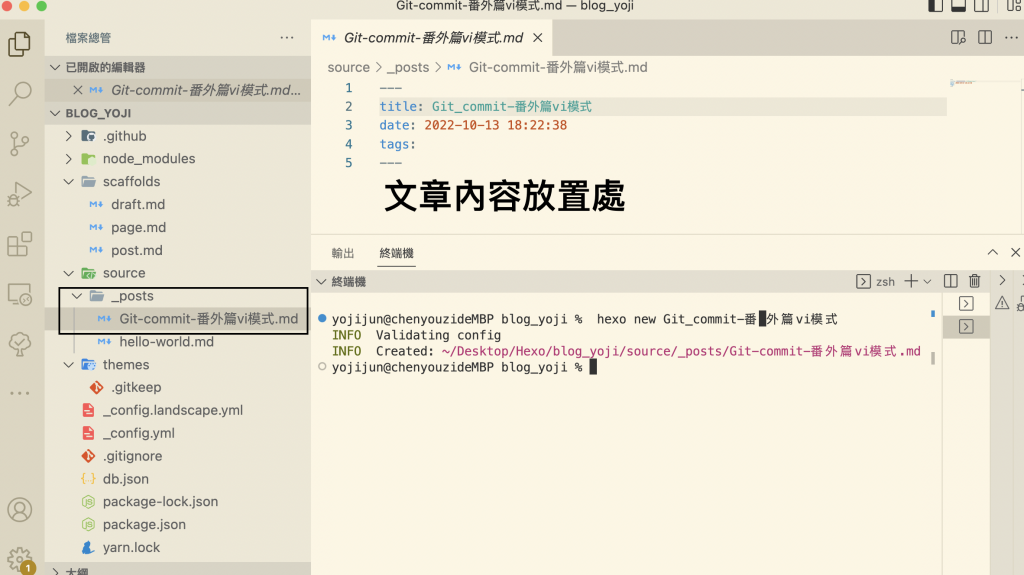Open markdown preview to the side

pyautogui.click(x=958, y=38)
